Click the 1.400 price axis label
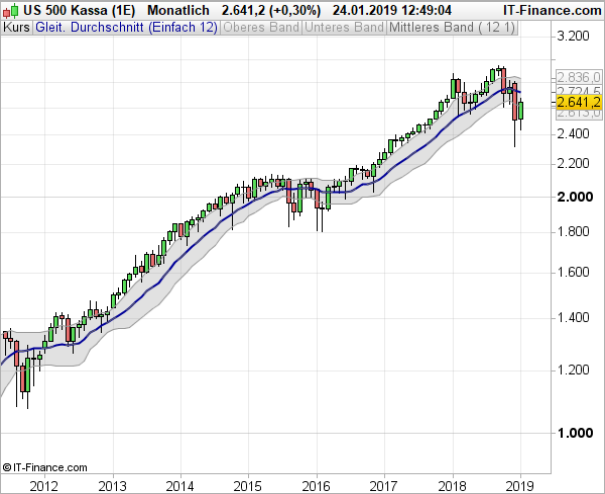The height and width of the screenshot is (494, 605). pyautogui.click(x=573, y=318)
